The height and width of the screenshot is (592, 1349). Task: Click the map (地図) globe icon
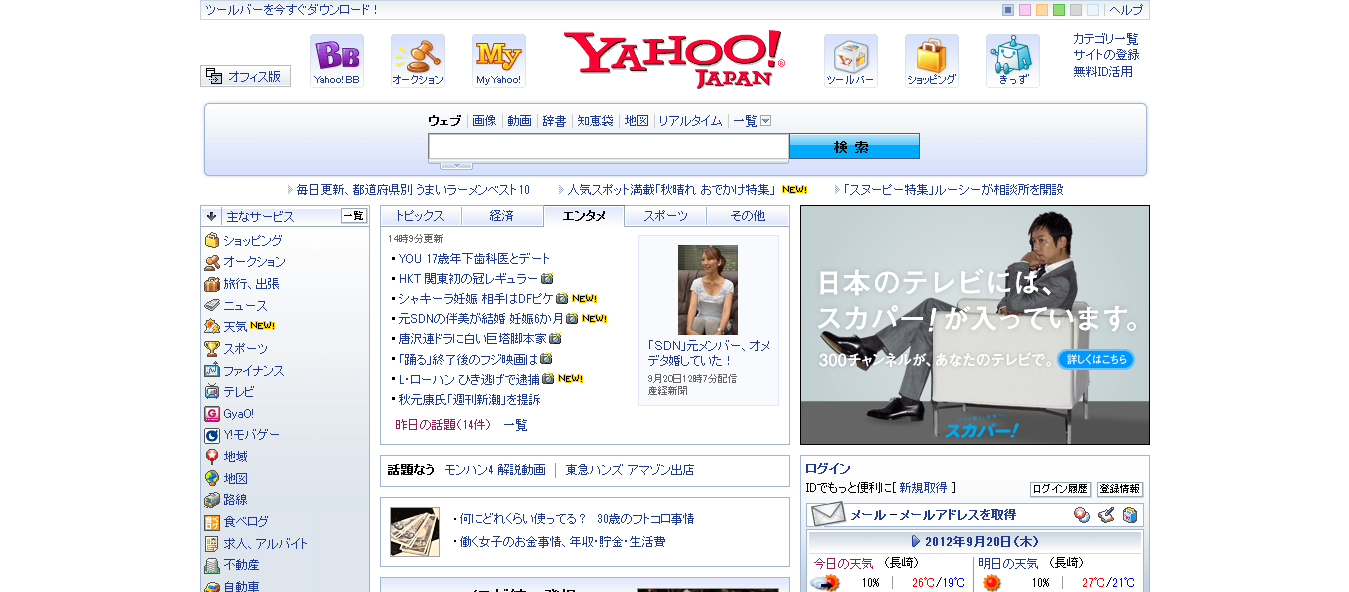tap(212, 478)
